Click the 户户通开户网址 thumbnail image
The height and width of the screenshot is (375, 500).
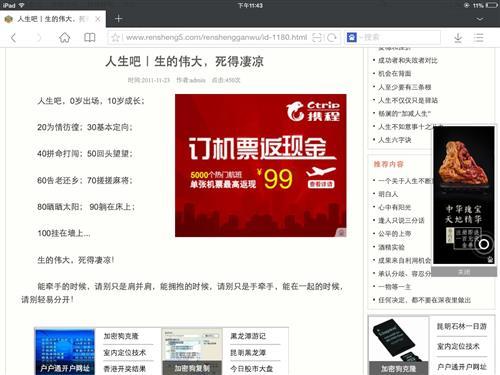coord(65,352)
